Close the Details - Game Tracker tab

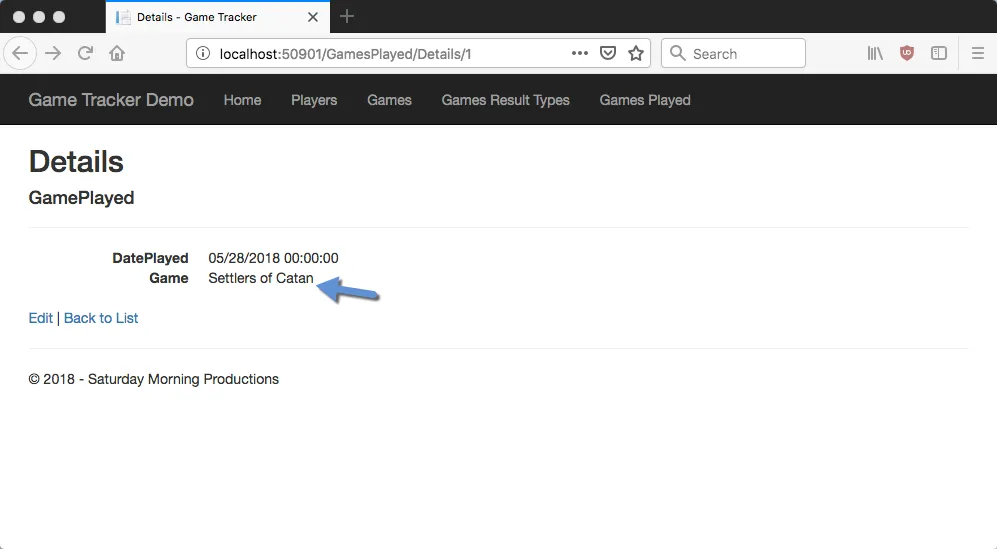313,17
